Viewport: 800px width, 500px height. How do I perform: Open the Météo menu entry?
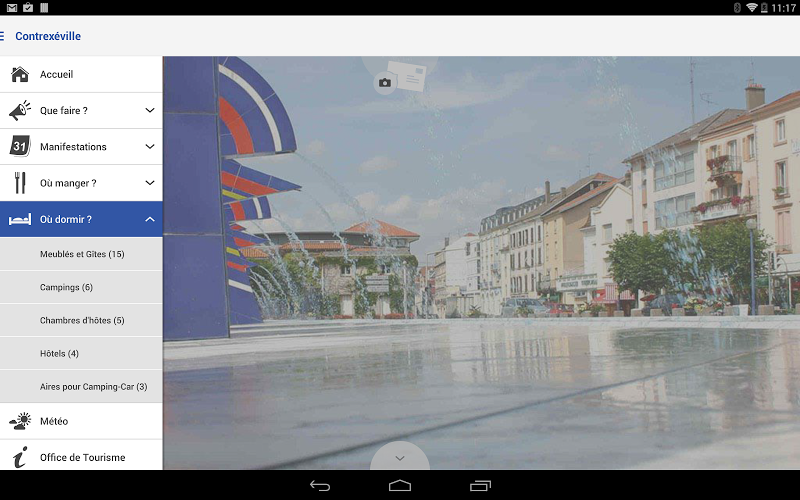81,421
